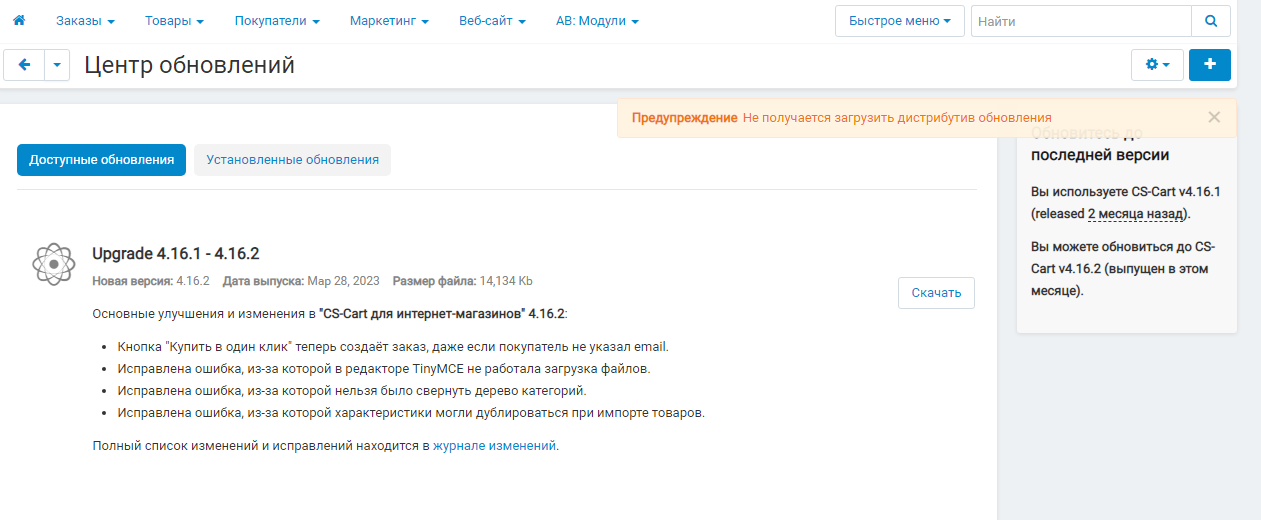The width and height of the screenshot is (1261, 520).
Task: Click the Скачать button
Action: [x=936, y=293]
